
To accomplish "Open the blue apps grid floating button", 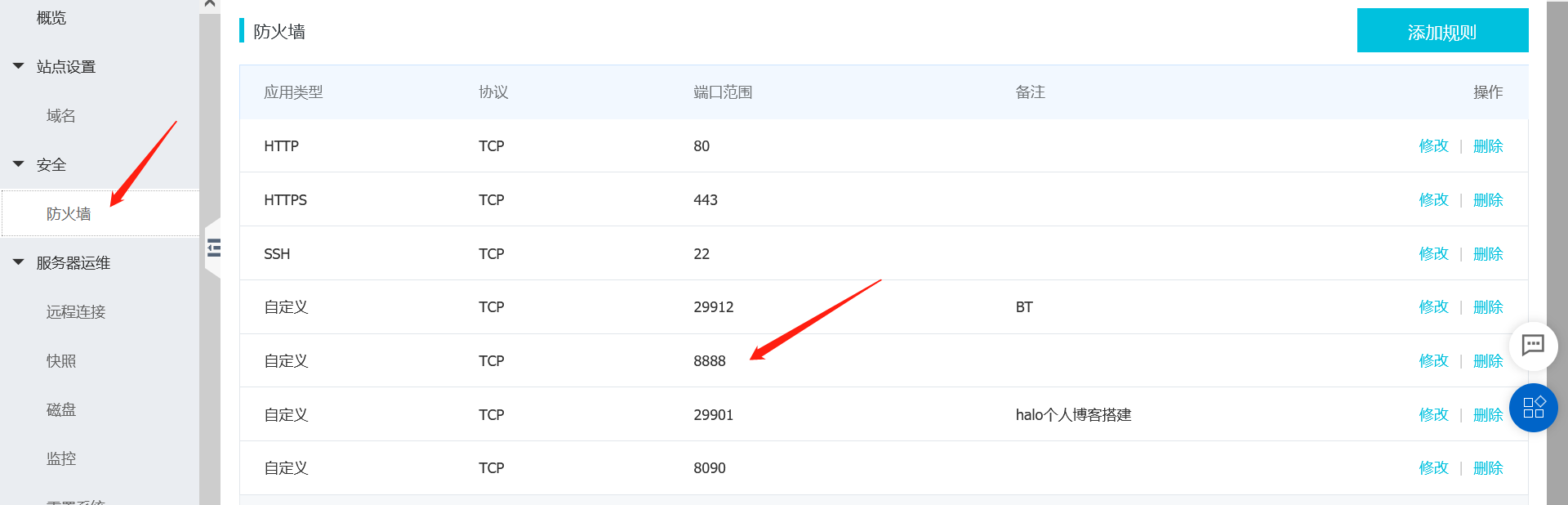I will coord(1534,407).
